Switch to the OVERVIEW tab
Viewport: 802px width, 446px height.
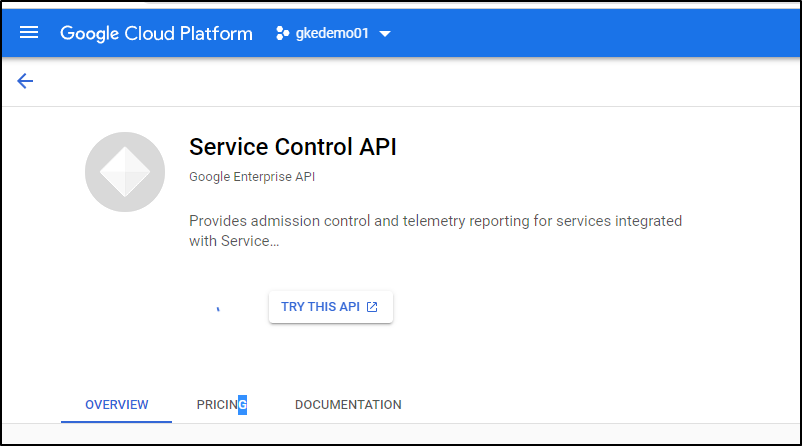[117, 405]
